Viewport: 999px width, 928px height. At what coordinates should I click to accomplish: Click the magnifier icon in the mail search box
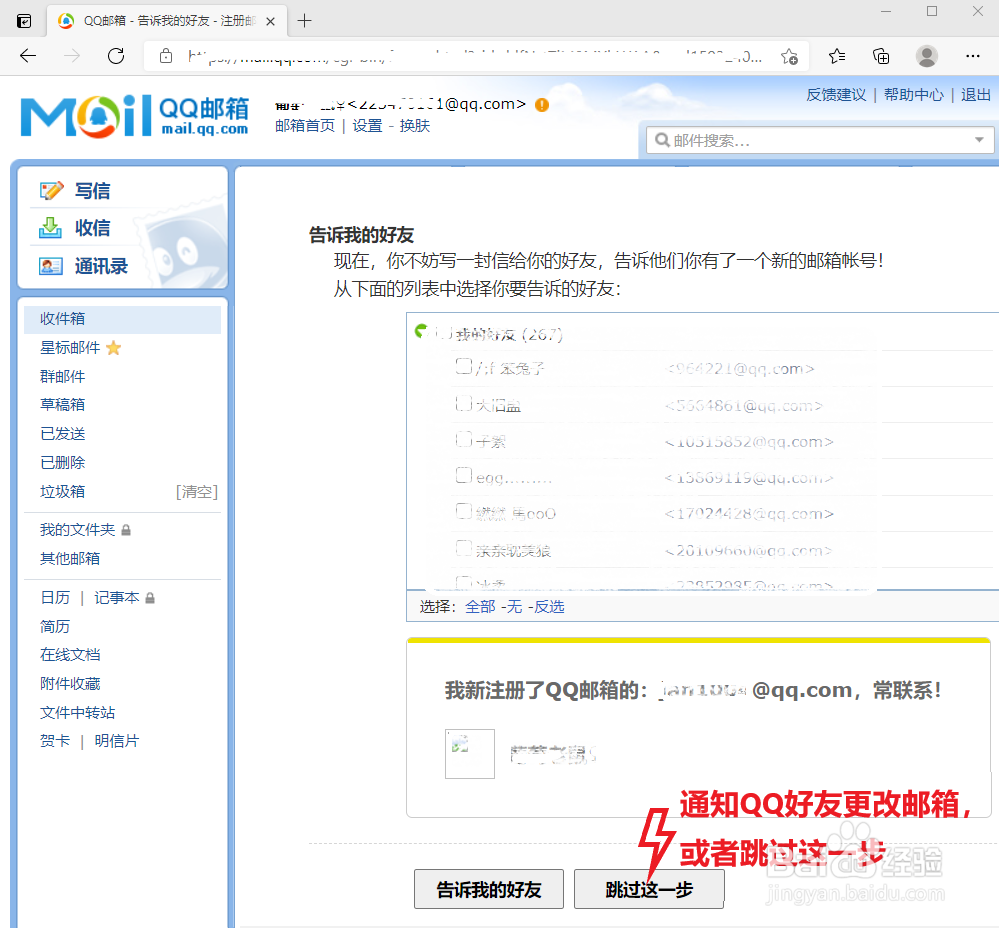[x=662, y=139]
